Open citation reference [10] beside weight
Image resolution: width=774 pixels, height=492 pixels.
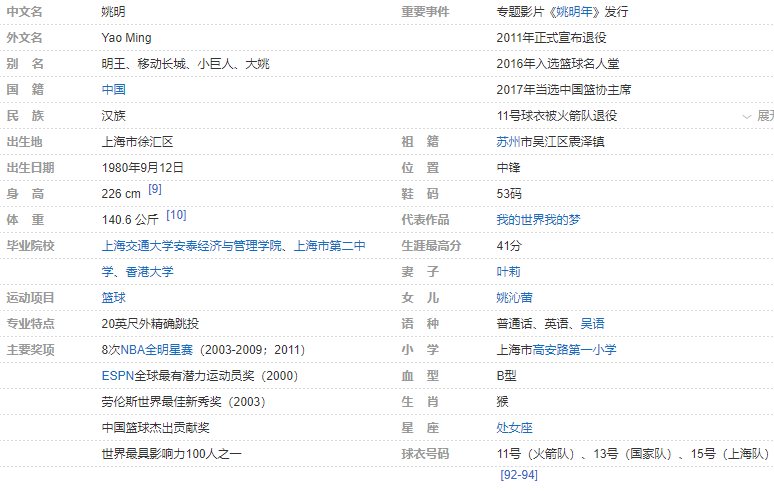point(176,215)
